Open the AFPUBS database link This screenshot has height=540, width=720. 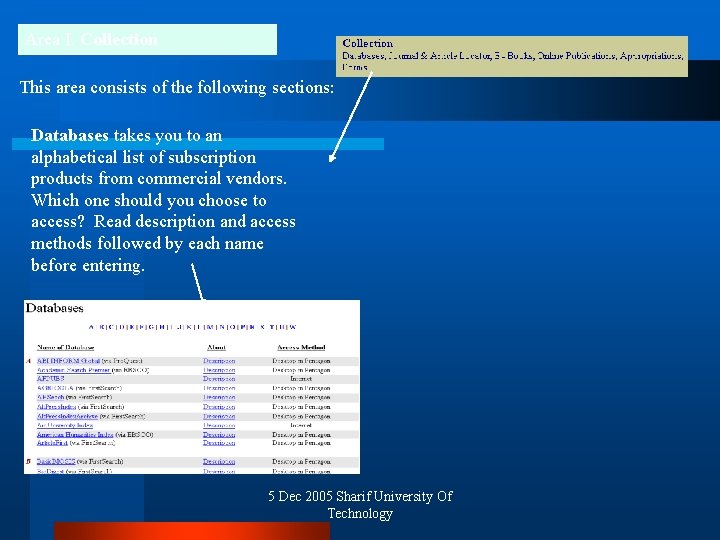tap(51, 379)
